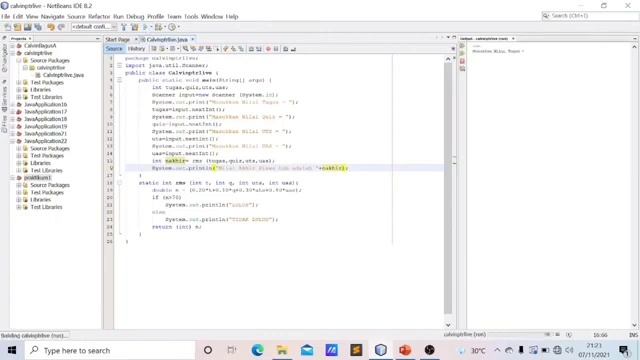Open the File Explorer taskbar icon
The height and width of the screenshot is (360, 640).
coord(282,350)
